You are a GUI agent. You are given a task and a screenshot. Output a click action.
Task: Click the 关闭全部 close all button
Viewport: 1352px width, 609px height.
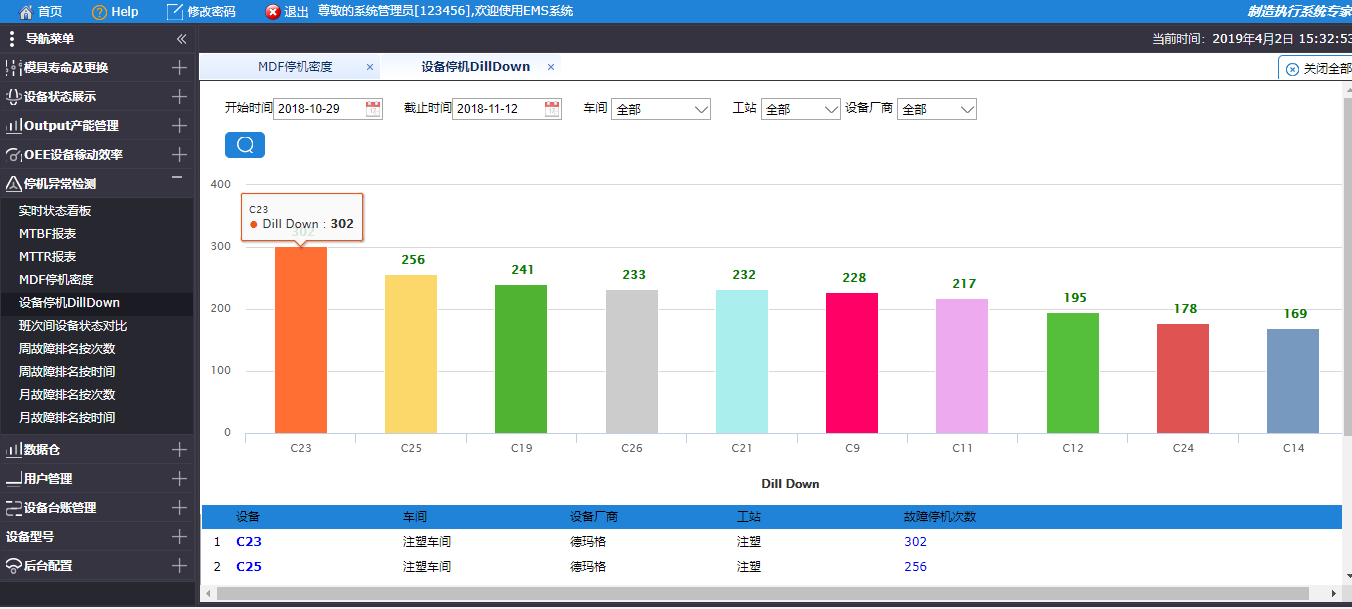point(1318,69)
